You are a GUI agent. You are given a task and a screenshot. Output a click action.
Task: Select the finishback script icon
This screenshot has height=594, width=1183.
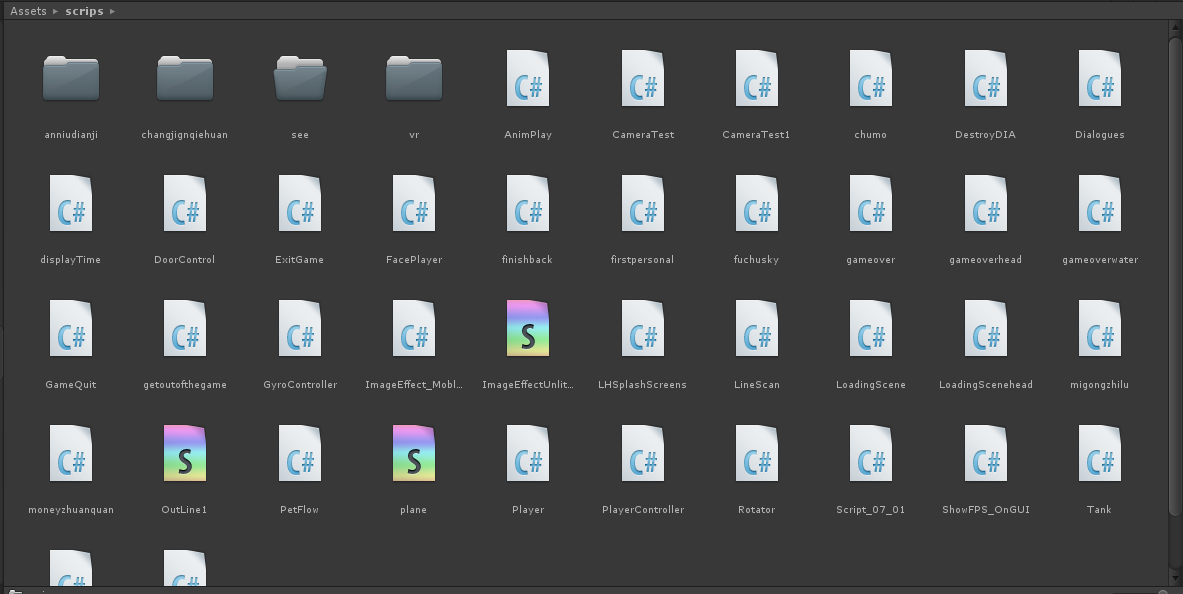coord(528,204)
